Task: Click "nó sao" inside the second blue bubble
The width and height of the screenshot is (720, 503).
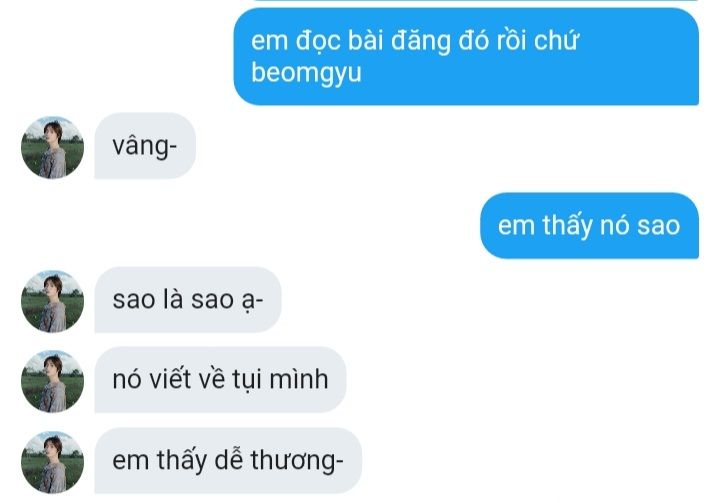Action: tap(640, 226)
